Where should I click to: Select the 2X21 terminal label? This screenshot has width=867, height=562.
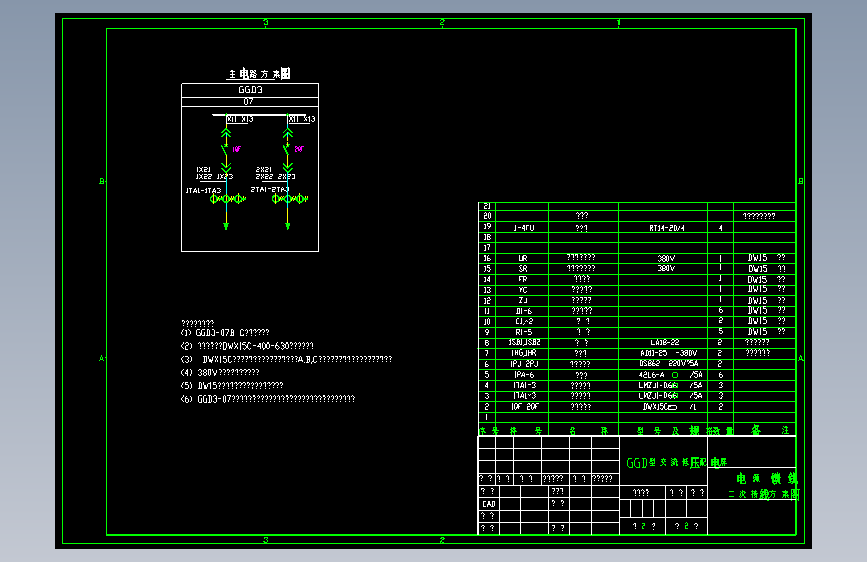pyautogui.click(x=264, y=169)
